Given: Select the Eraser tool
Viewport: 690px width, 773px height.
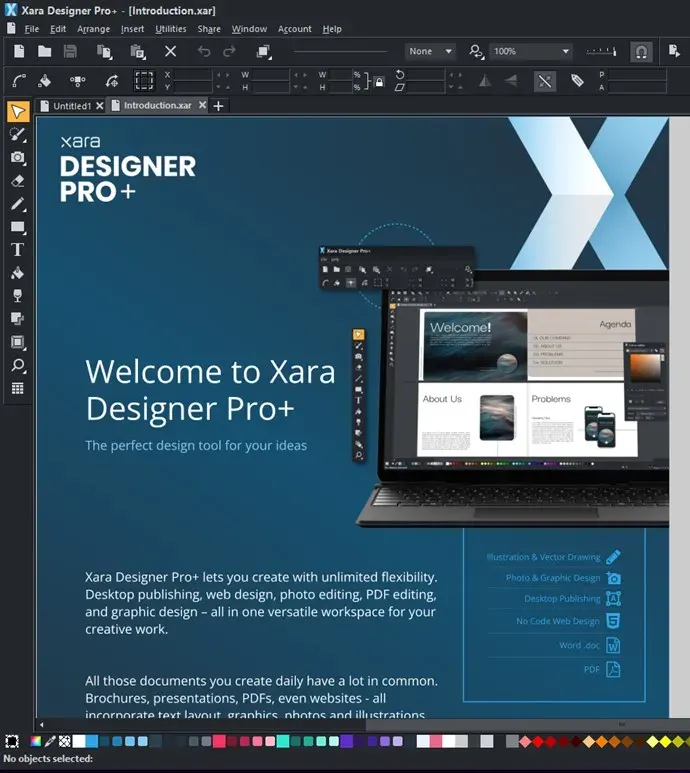Looking at the screenshot, I should (x=18, y=181).
